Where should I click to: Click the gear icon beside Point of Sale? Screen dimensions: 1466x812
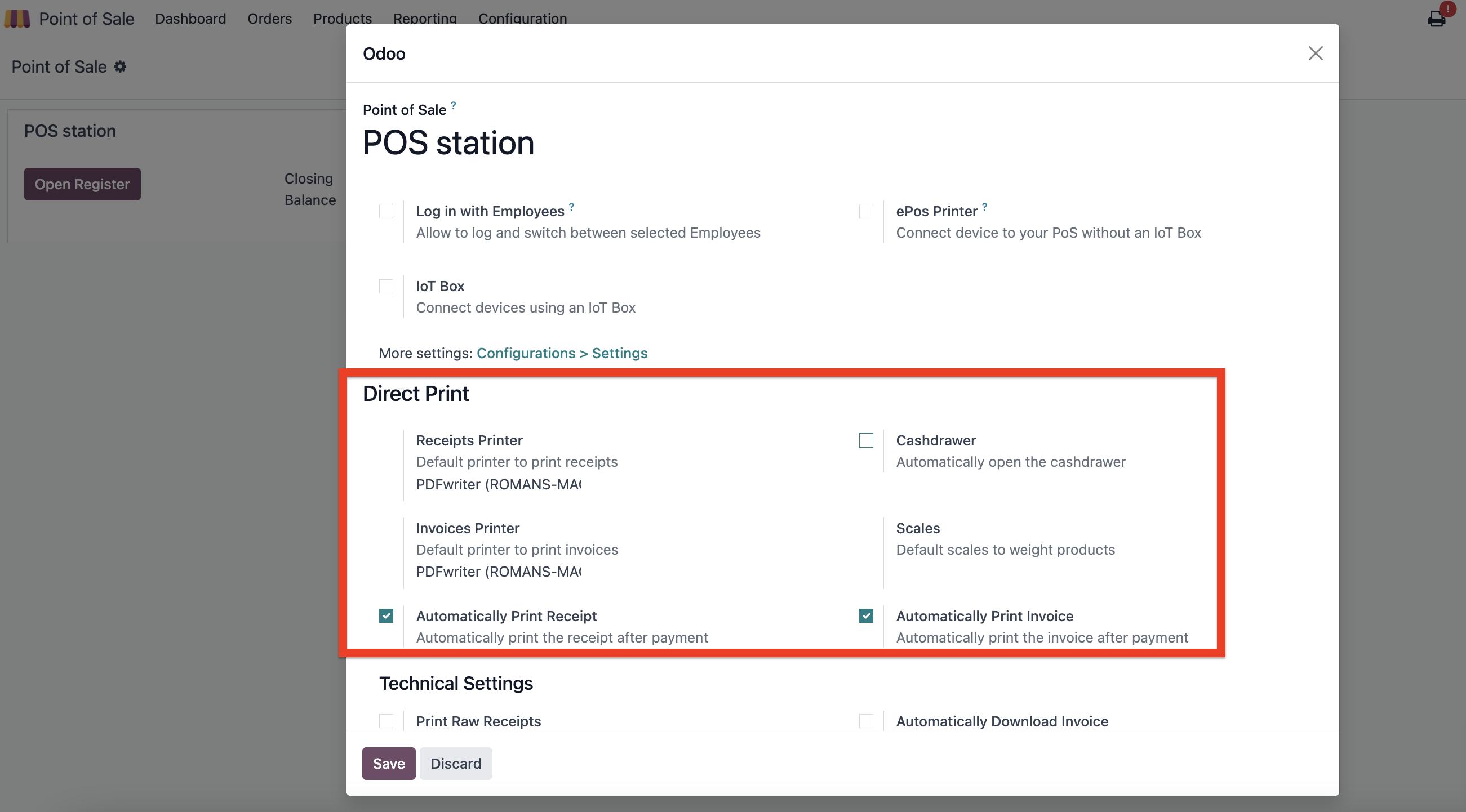(x=120, y=66)
